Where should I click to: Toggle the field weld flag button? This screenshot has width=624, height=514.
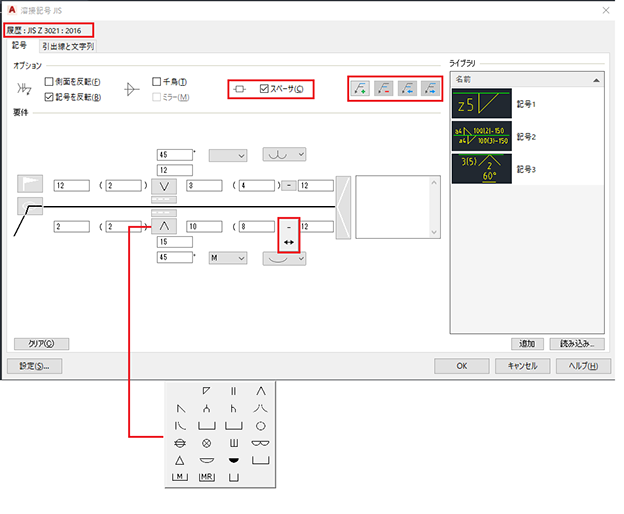click(x=30, y=184)
